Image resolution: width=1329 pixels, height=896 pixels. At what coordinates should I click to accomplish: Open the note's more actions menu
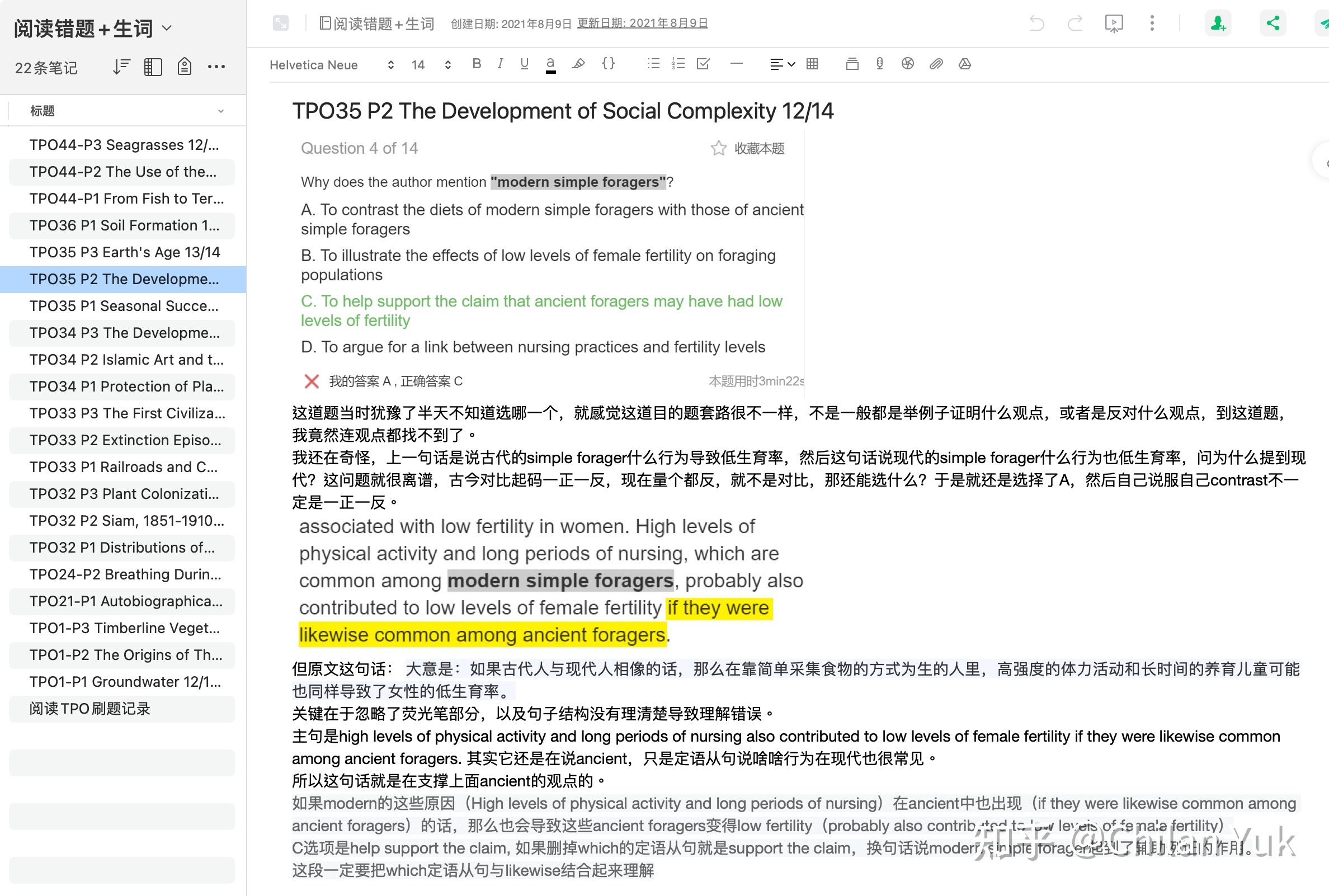1152,23
